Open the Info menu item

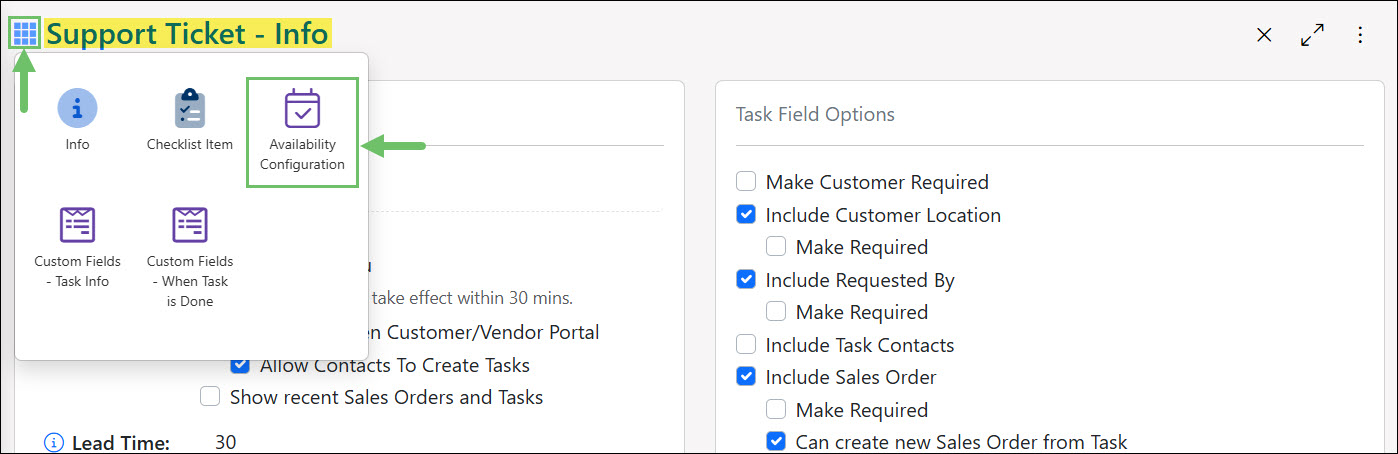(77, 120)
